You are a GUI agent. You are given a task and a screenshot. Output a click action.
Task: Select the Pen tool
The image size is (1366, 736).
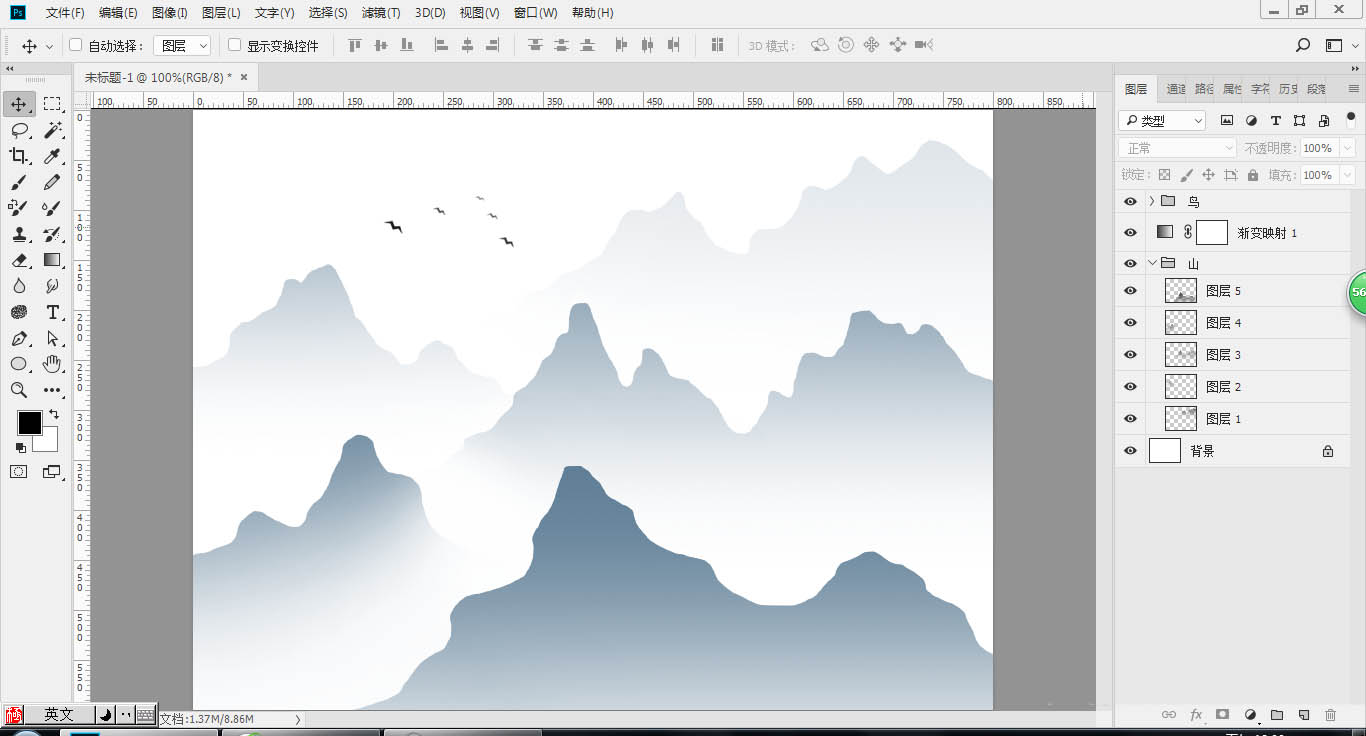(19, 338)
